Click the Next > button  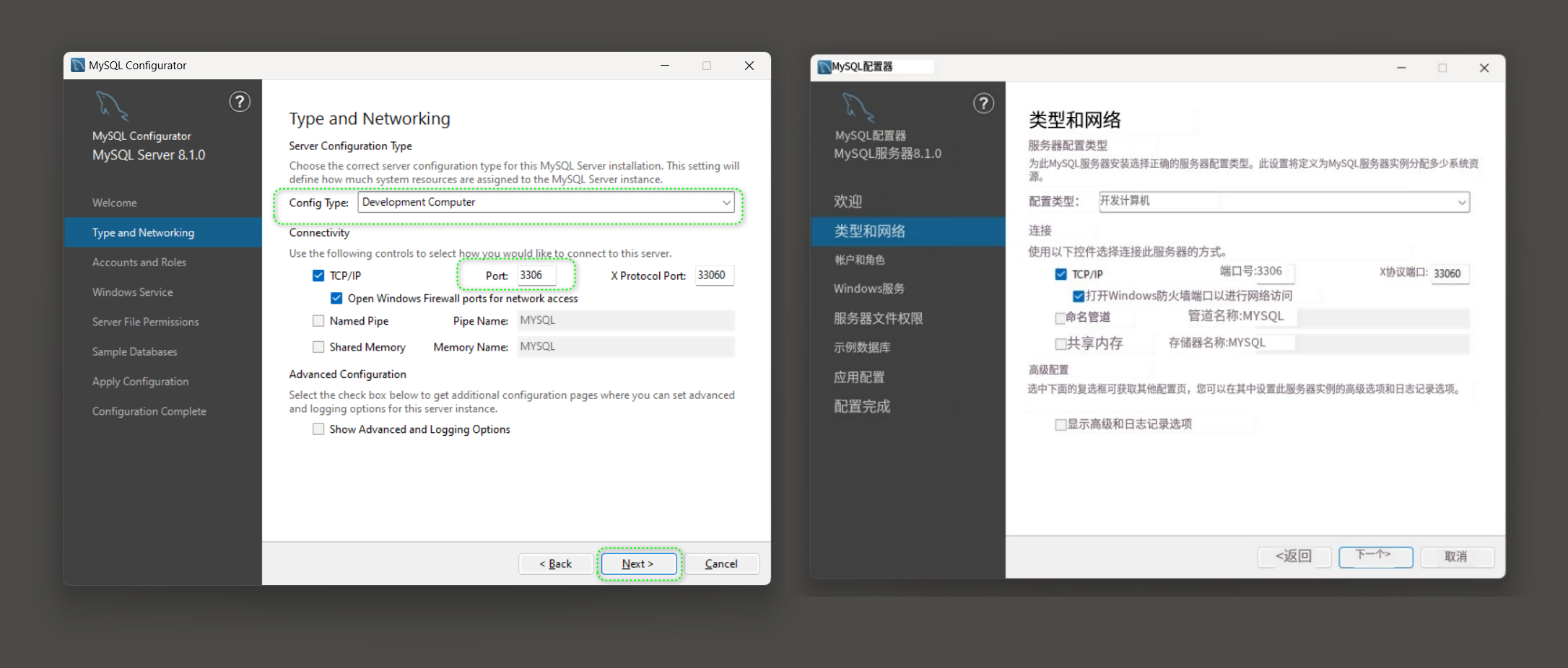639,563
